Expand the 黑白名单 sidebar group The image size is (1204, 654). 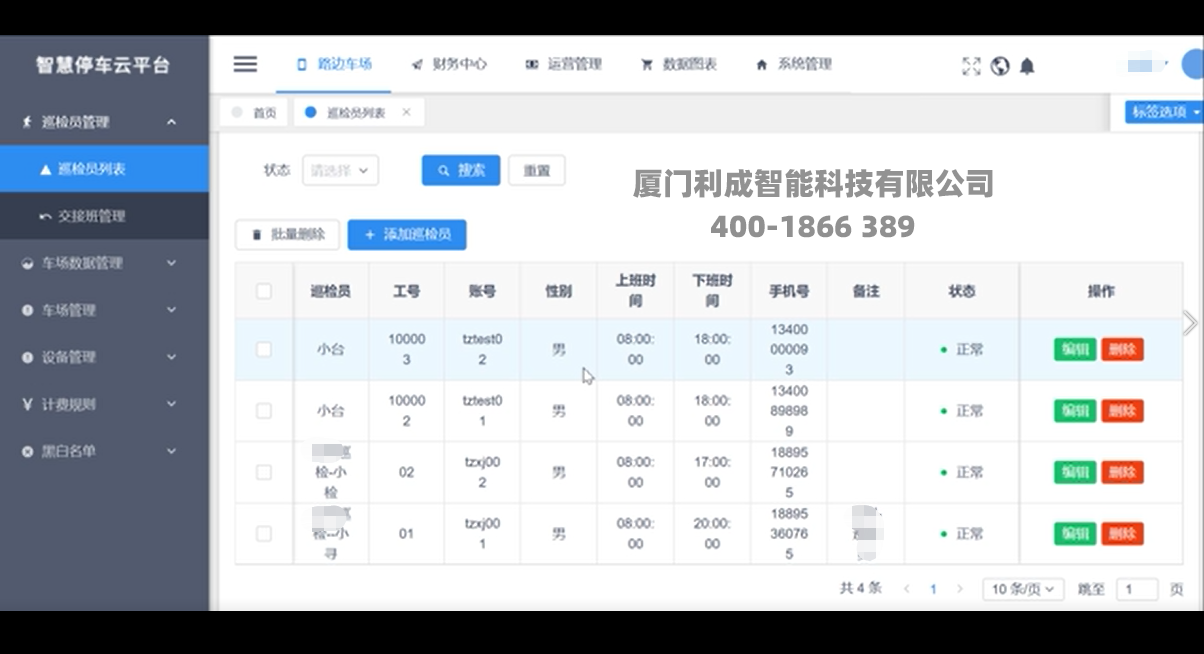coord(104,451)
